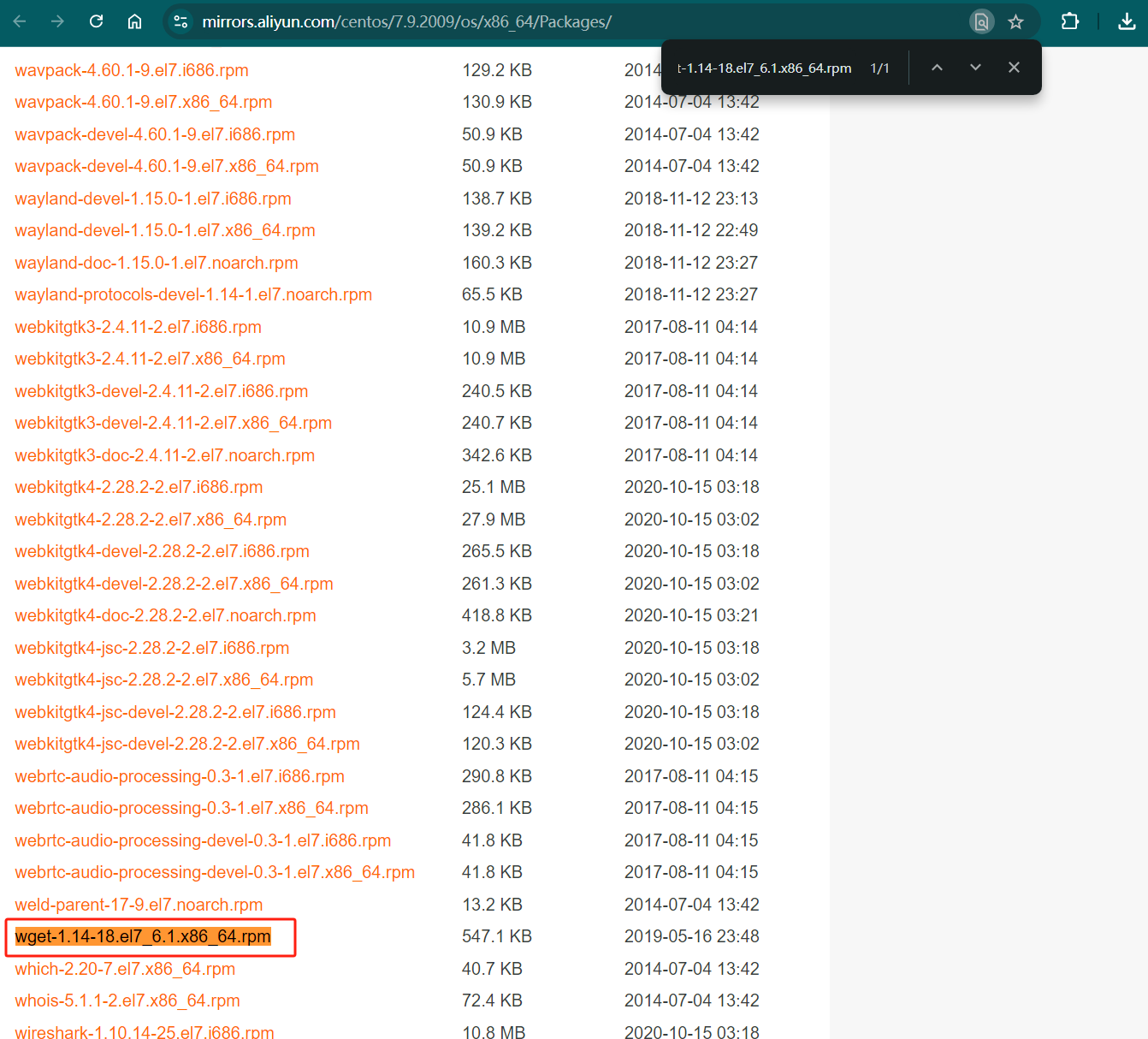The image size is (1148, 1039).
Task: Click the forward navigation arrow
Action: [56, 21]
